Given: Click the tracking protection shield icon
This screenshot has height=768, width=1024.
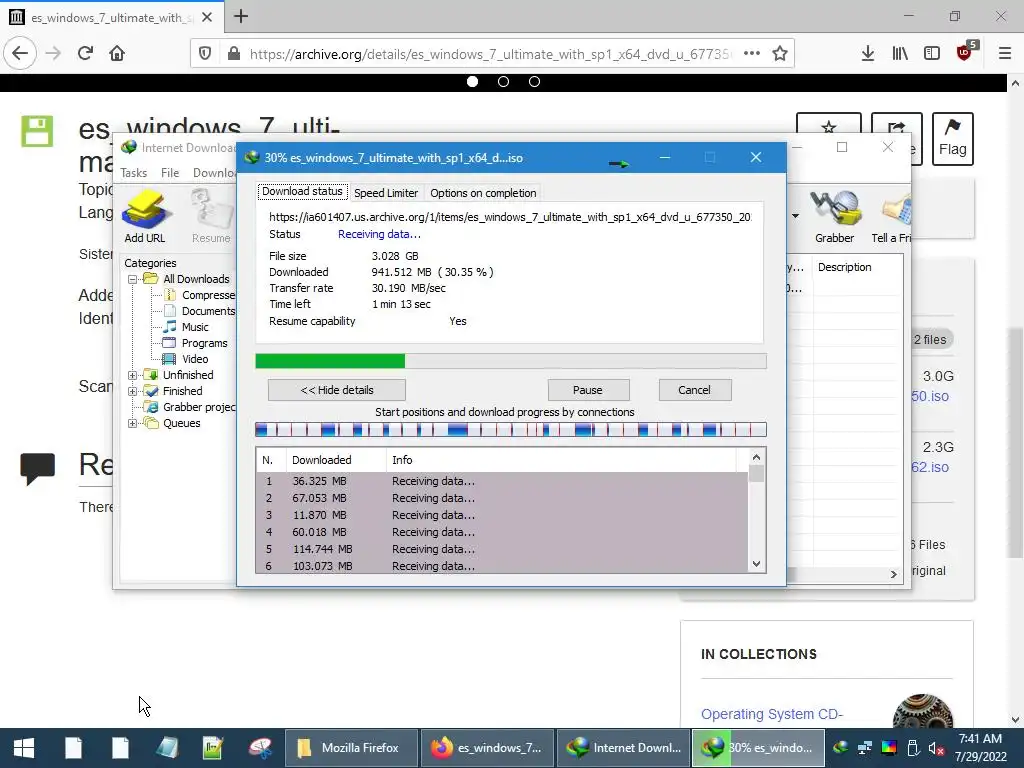Looking at the screenshot, I should [x=205, y=54].
